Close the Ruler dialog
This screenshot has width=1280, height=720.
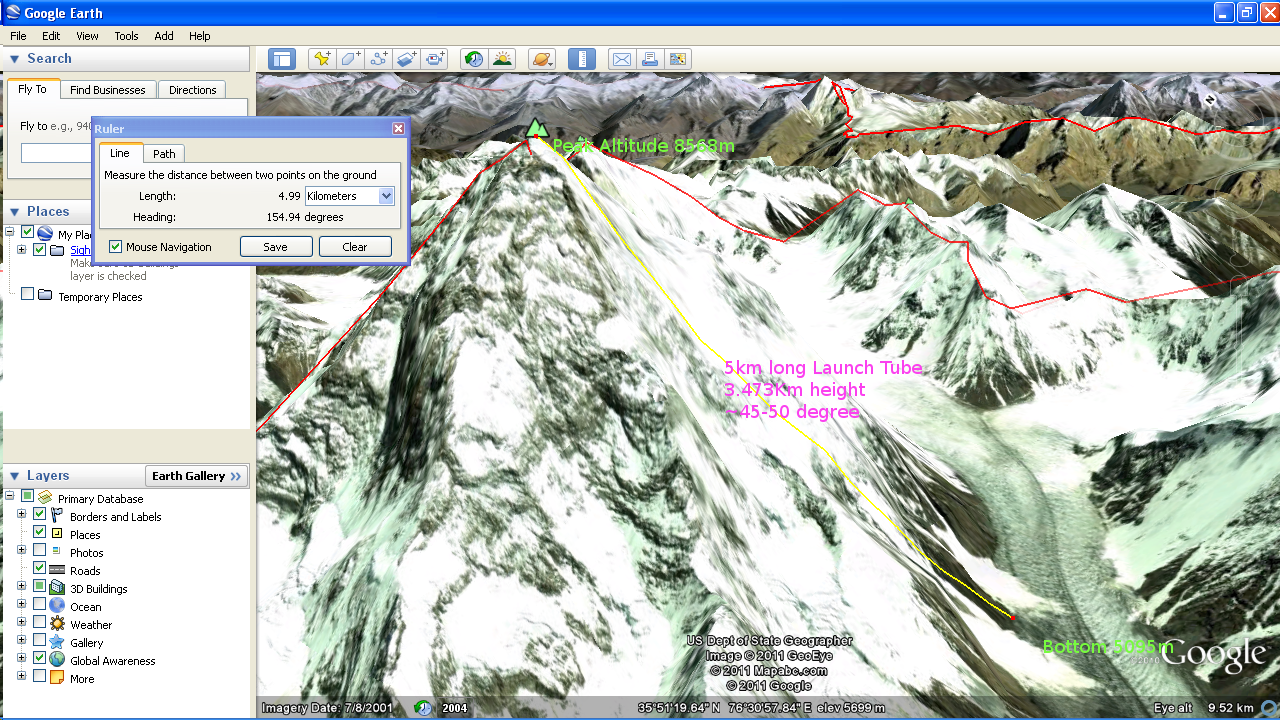tap(398, 128)
